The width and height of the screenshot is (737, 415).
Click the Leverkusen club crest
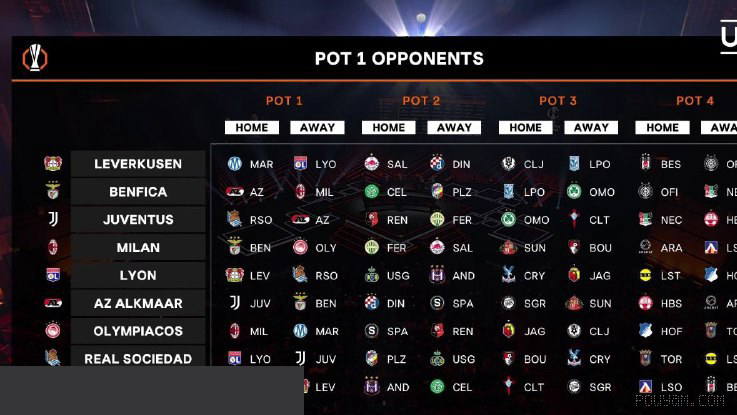(x=53, y=164)
